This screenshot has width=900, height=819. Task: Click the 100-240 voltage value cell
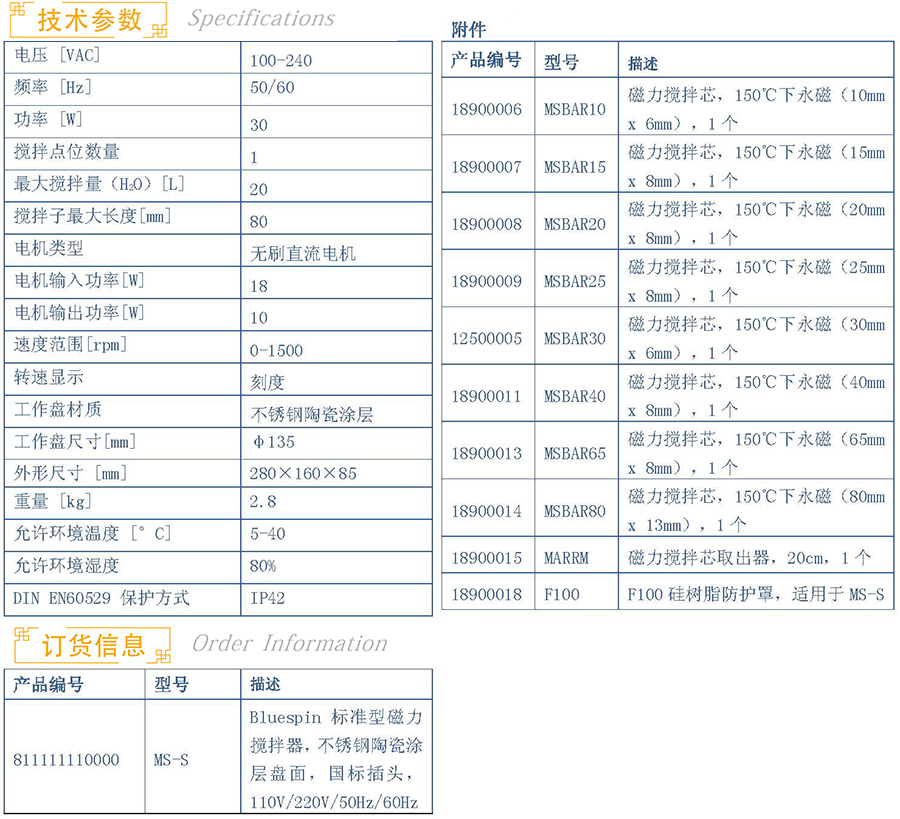tap(281, 60)
